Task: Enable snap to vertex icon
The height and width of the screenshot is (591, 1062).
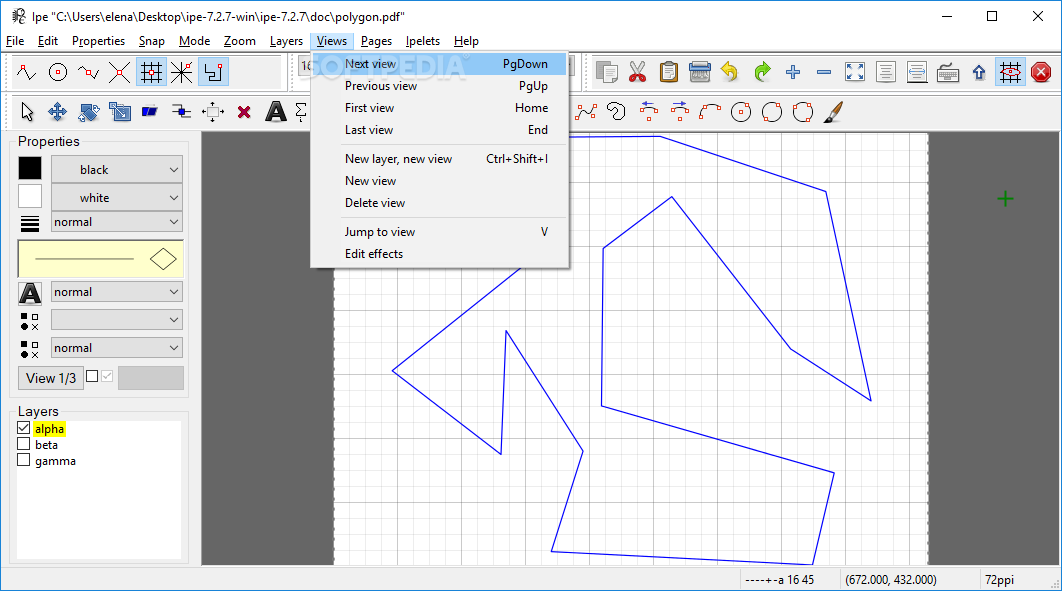Action: point(26,72)
